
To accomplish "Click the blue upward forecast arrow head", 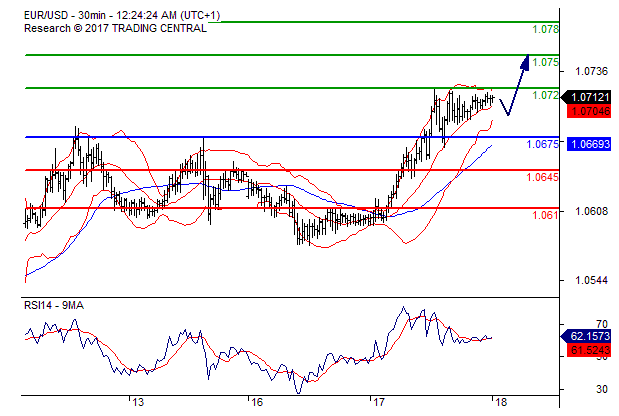I will 525,62.
